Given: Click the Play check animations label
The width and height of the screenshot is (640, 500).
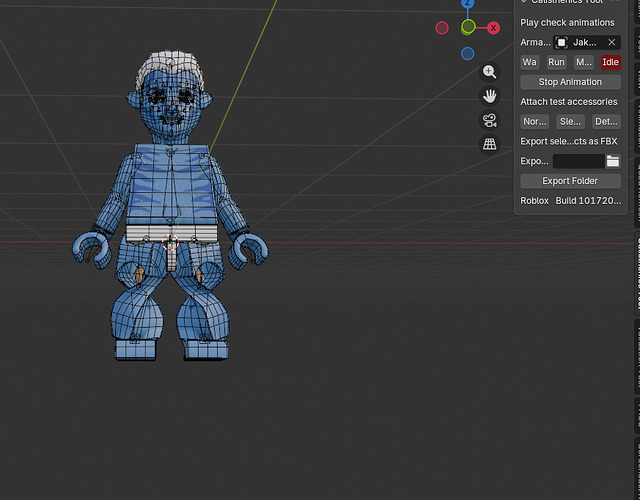Looking at the screenshot, I should click(x=567, y=22).
